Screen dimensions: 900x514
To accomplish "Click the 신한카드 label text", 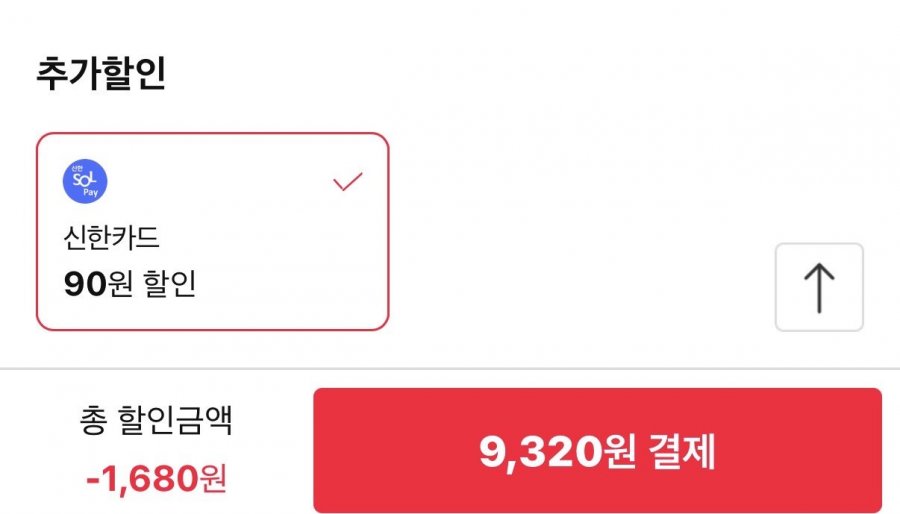I will [x=111, y=238].
